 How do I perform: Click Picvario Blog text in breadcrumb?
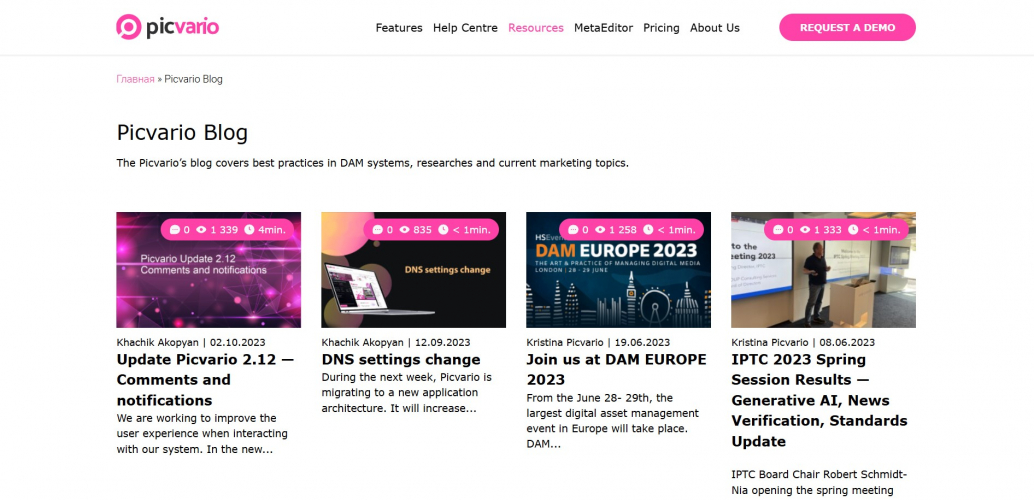click(193, 79)
